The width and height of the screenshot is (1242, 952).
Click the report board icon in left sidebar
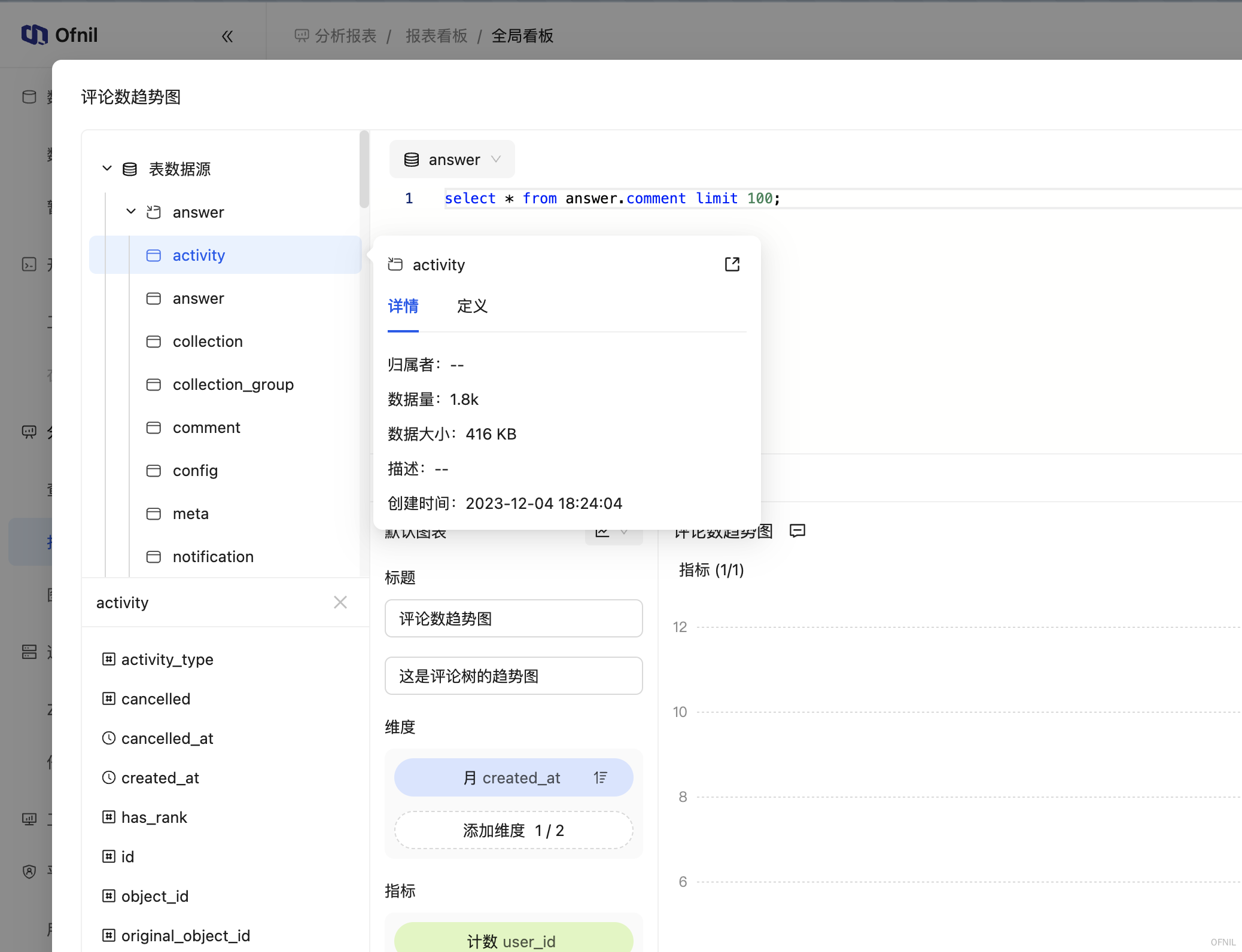[x=29, y=432]
